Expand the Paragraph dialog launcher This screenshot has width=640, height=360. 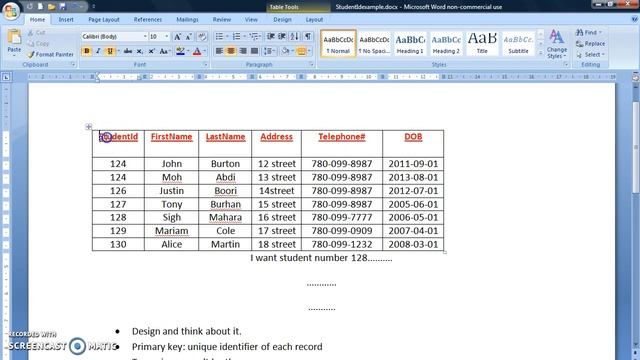(311, 64)
